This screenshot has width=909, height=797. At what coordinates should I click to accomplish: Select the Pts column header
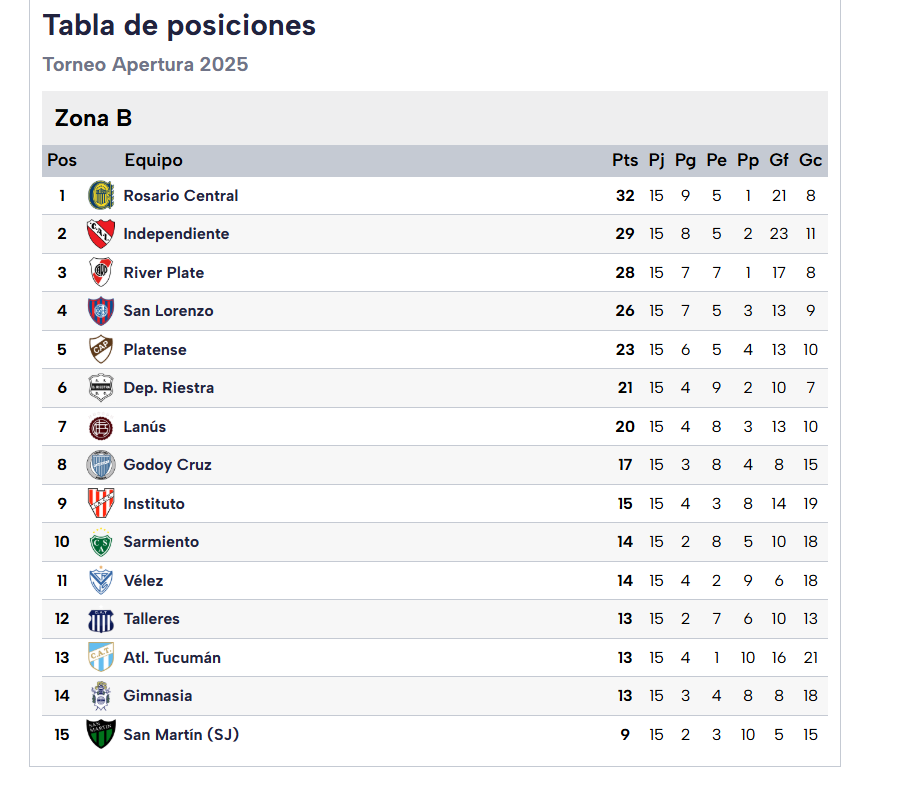pyautogui.click(x=625, y=160)
